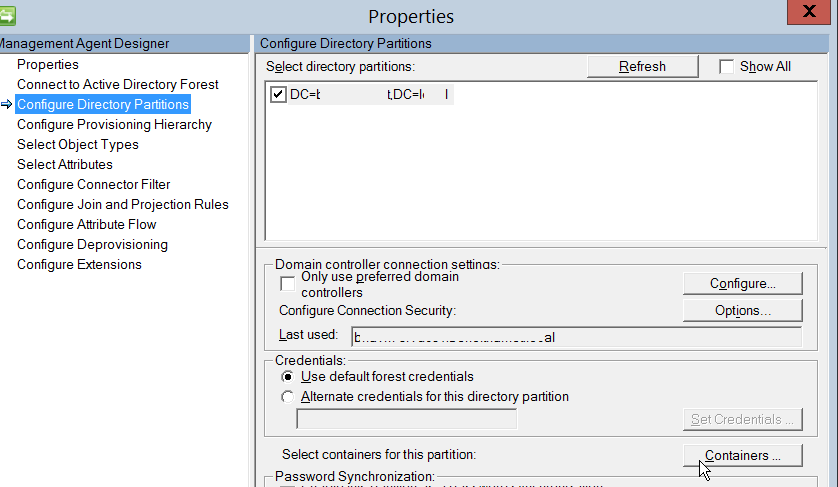Click the Containers... button
The width and height of the screenshot is (838, 487).
(742, 456)
